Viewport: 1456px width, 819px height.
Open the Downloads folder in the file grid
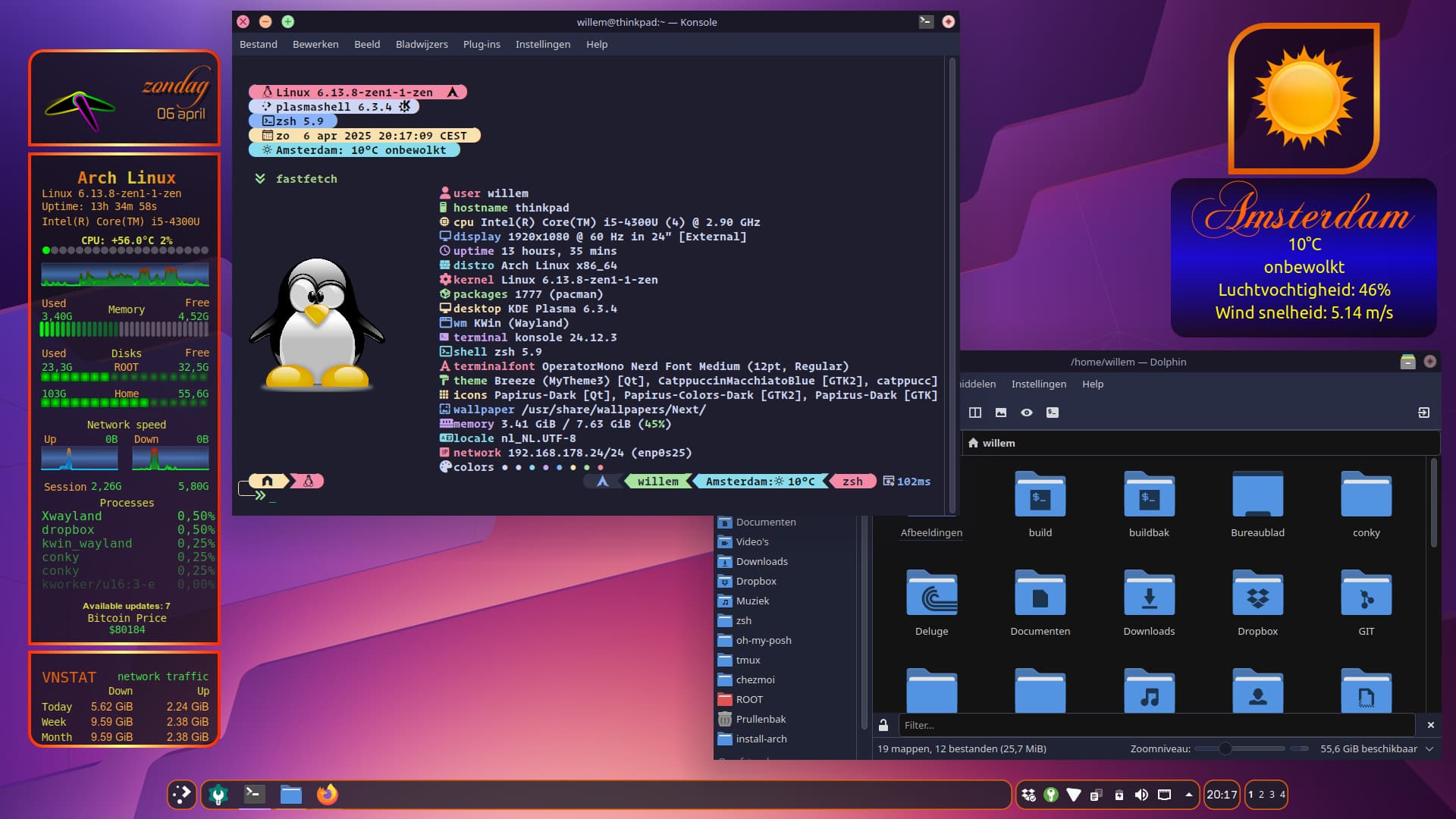pos(1149,603)
